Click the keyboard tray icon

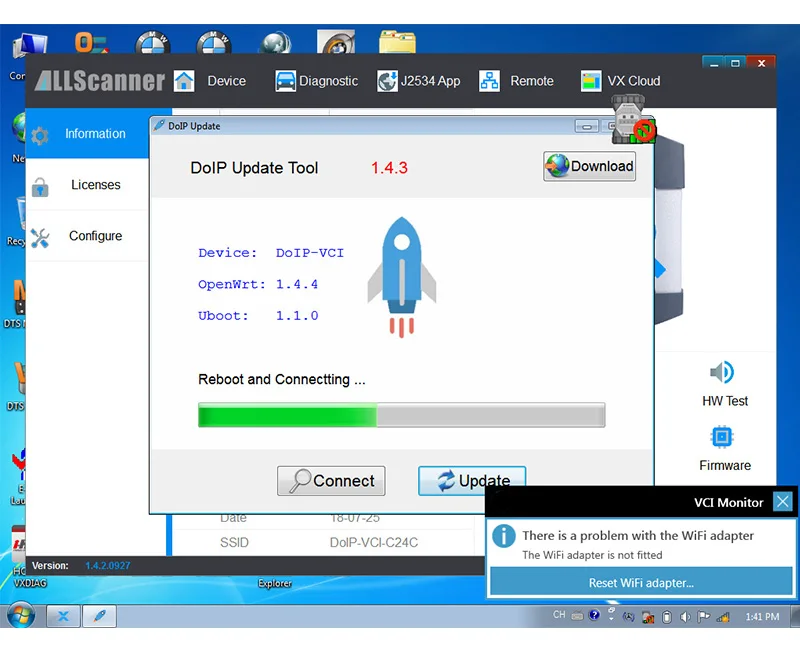tap(577, 616)
